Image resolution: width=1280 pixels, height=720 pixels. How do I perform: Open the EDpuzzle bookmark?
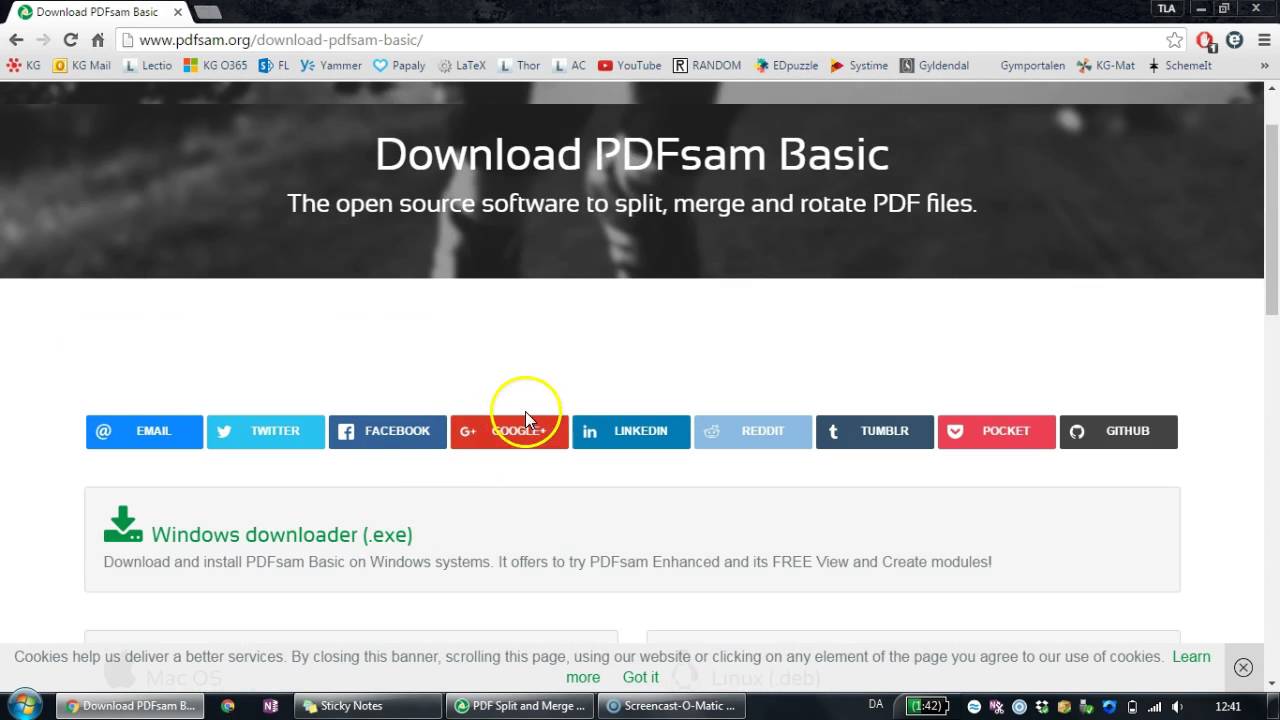[x=787, y=65]
